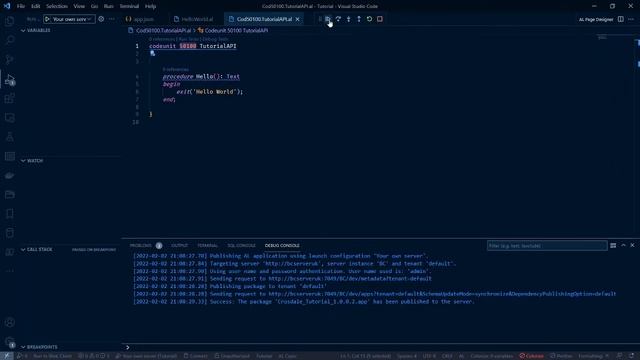Click the Colorize status bar item
This screenshot has width=640, height=360.
pyautogui.click(x=531, y=356)
